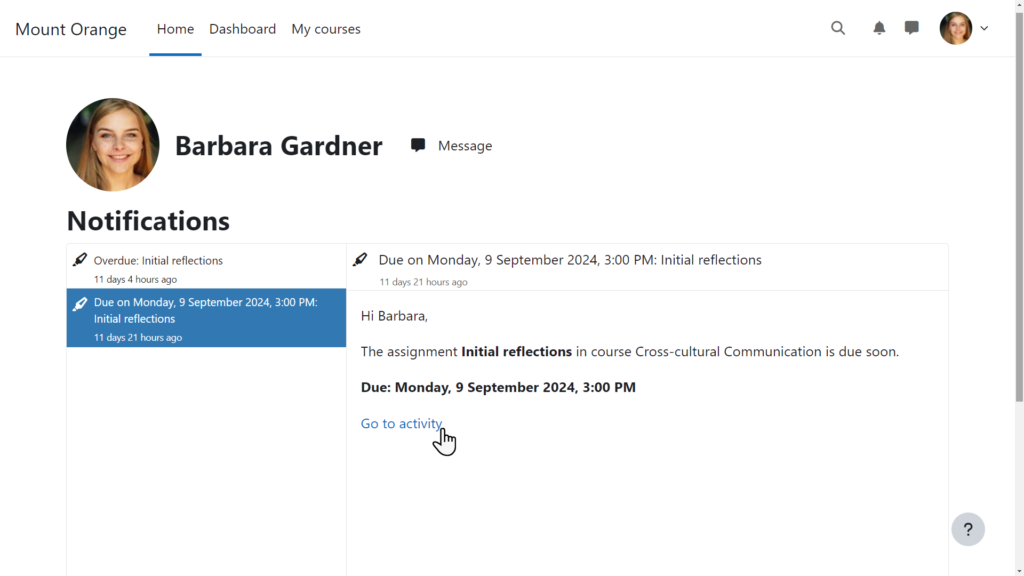Open the messages chat bubble icon
The image size is (1024, 576).
tap(911, 28)
